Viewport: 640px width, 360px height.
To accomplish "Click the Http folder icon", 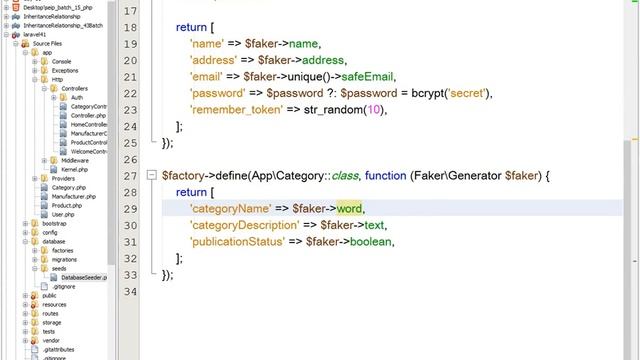I will coord(44,80).
